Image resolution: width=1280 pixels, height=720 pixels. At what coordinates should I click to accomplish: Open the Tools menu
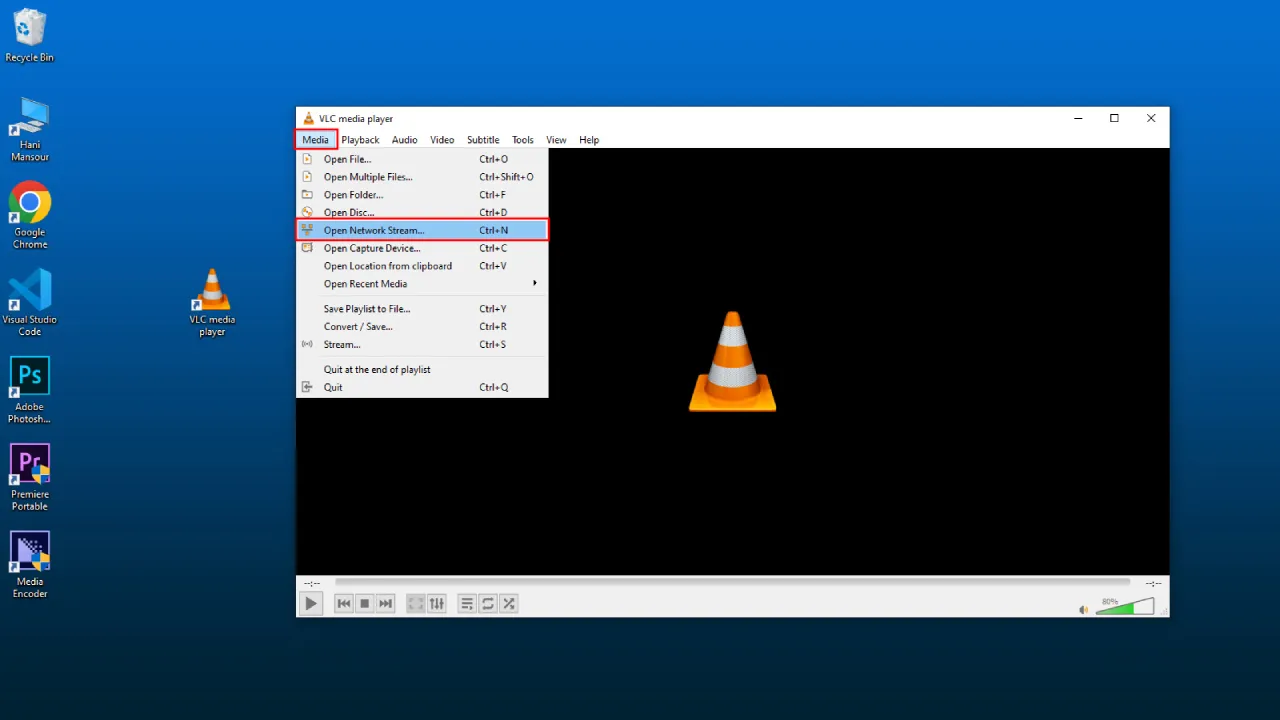(x=523, y=140)
